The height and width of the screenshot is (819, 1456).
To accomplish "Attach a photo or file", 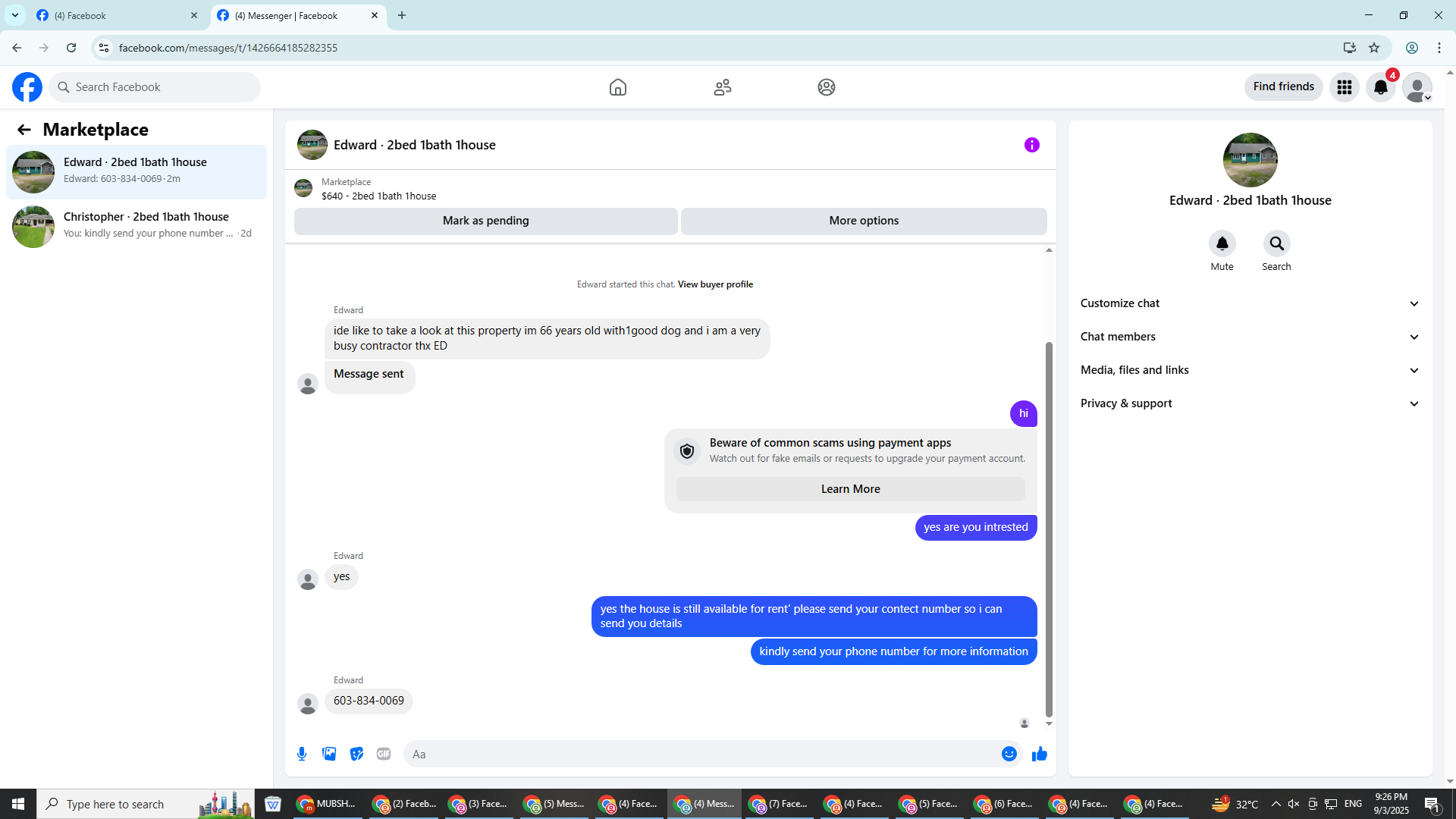I will [329, 754].
